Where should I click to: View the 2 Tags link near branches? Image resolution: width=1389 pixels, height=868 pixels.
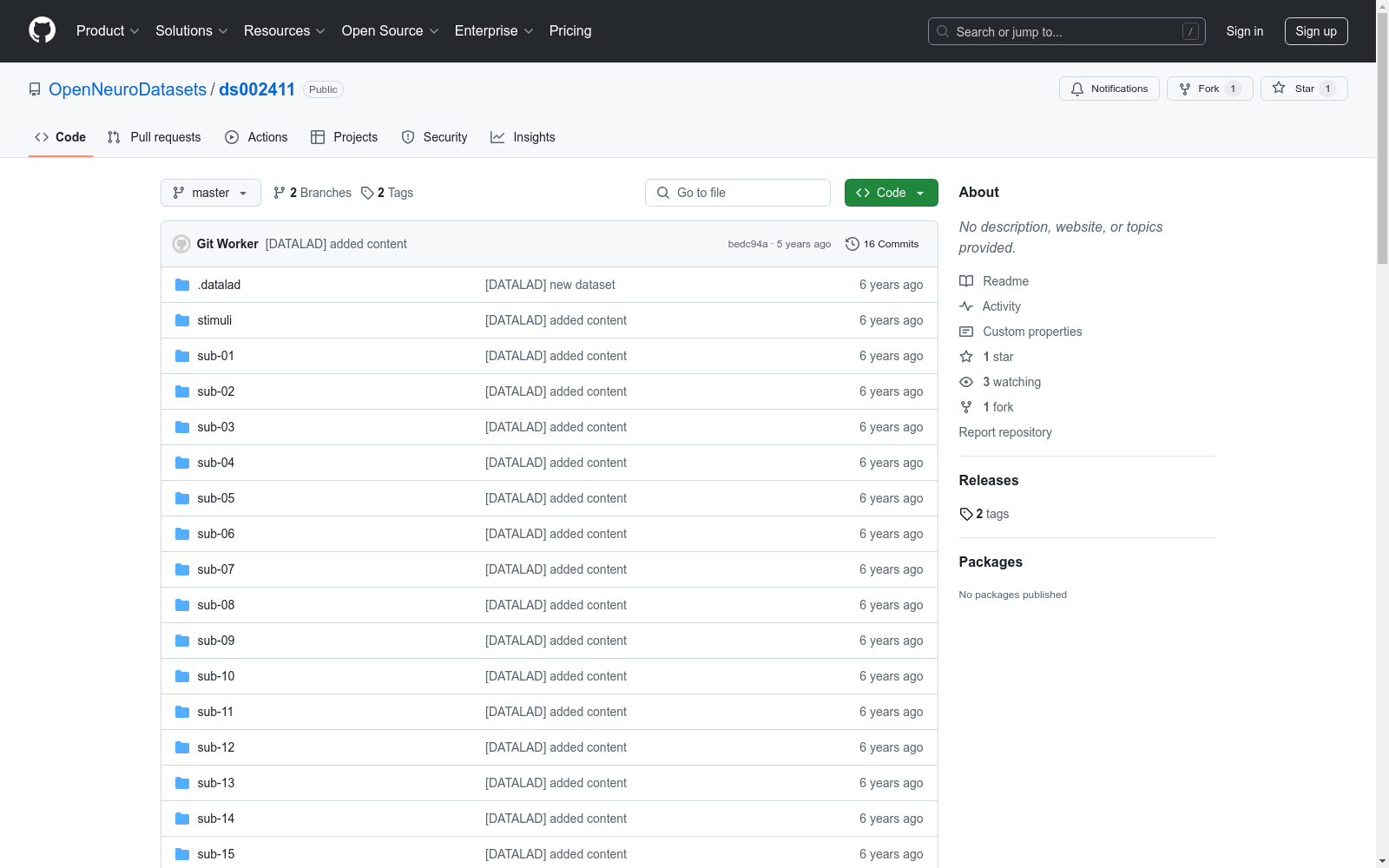[x=387, y=193]
